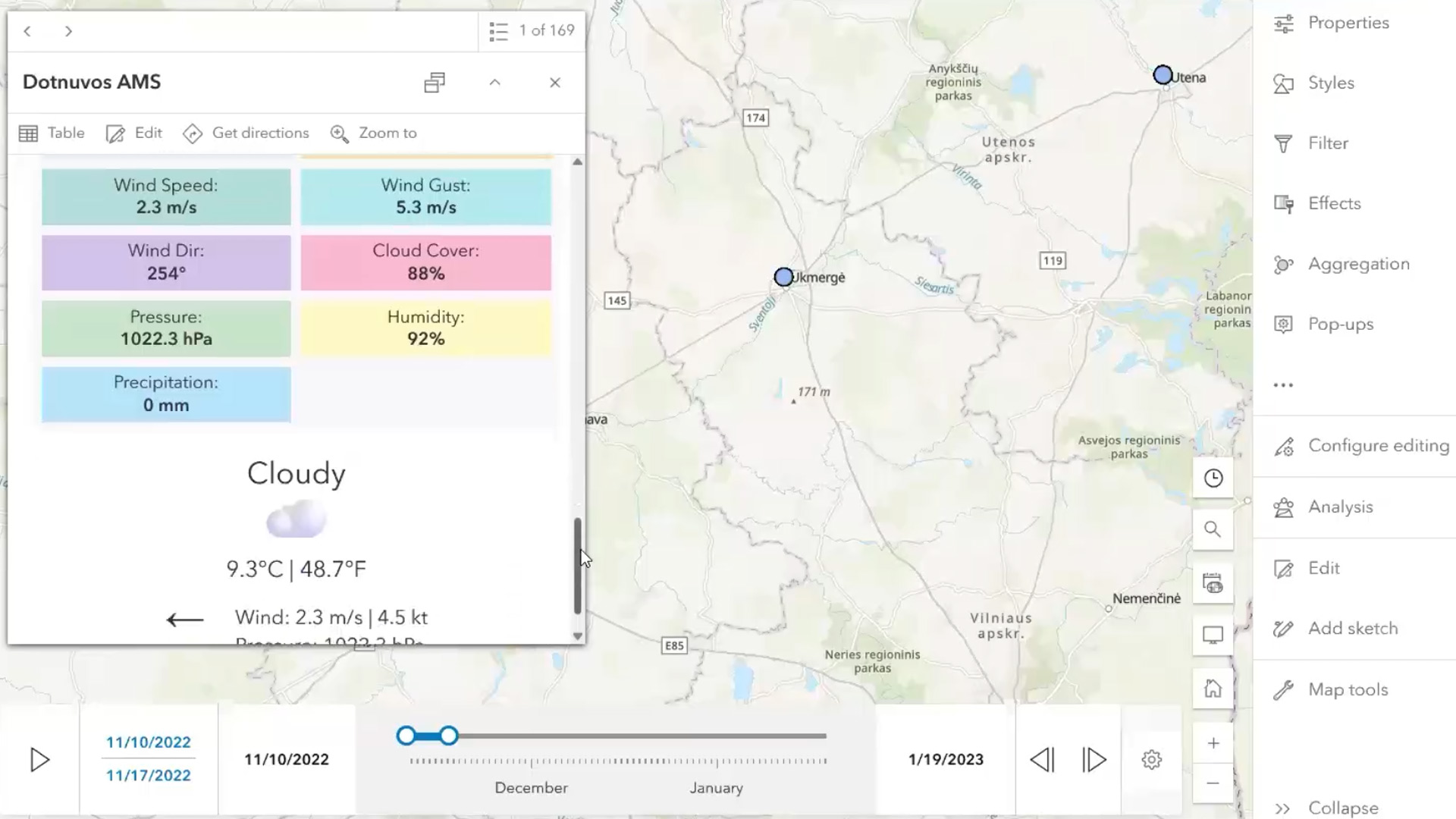Open the Effects pane

[1333, 203]
